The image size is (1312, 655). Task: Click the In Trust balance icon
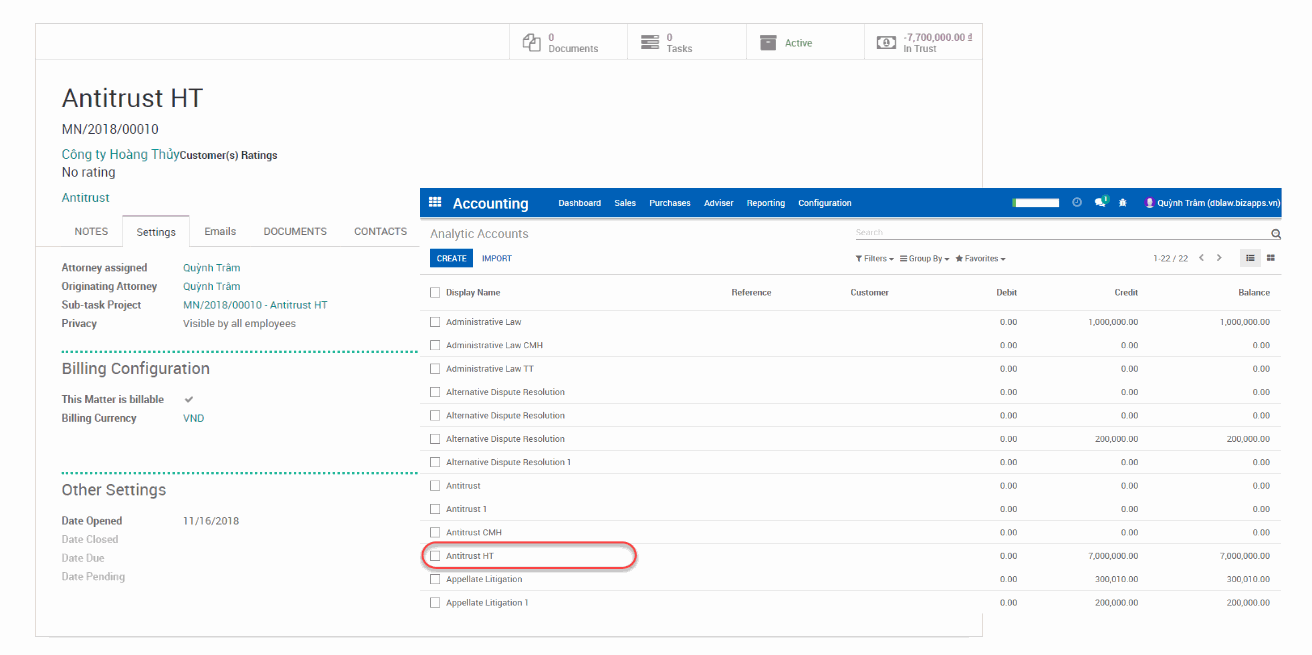point(885,42)
